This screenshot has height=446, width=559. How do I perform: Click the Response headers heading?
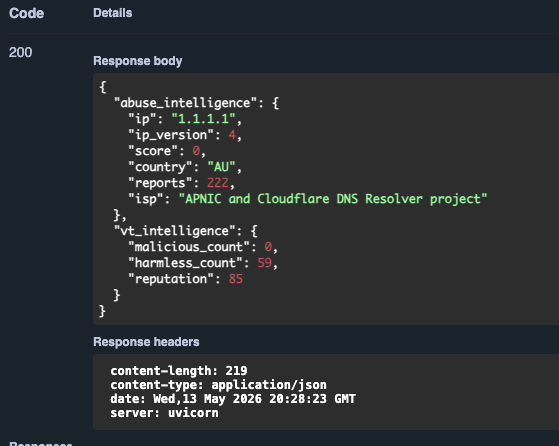(x=146, y=342)
